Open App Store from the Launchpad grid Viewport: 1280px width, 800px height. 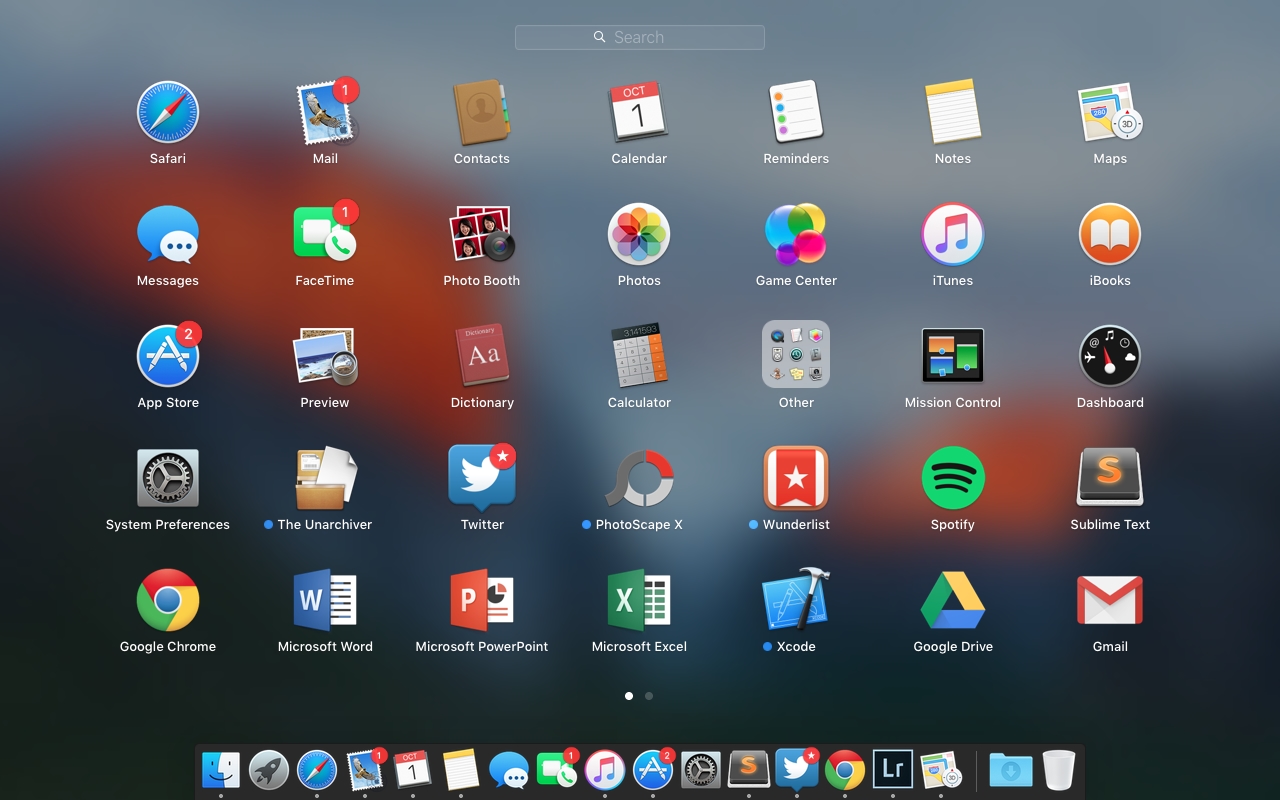click(x=168, y=357)
